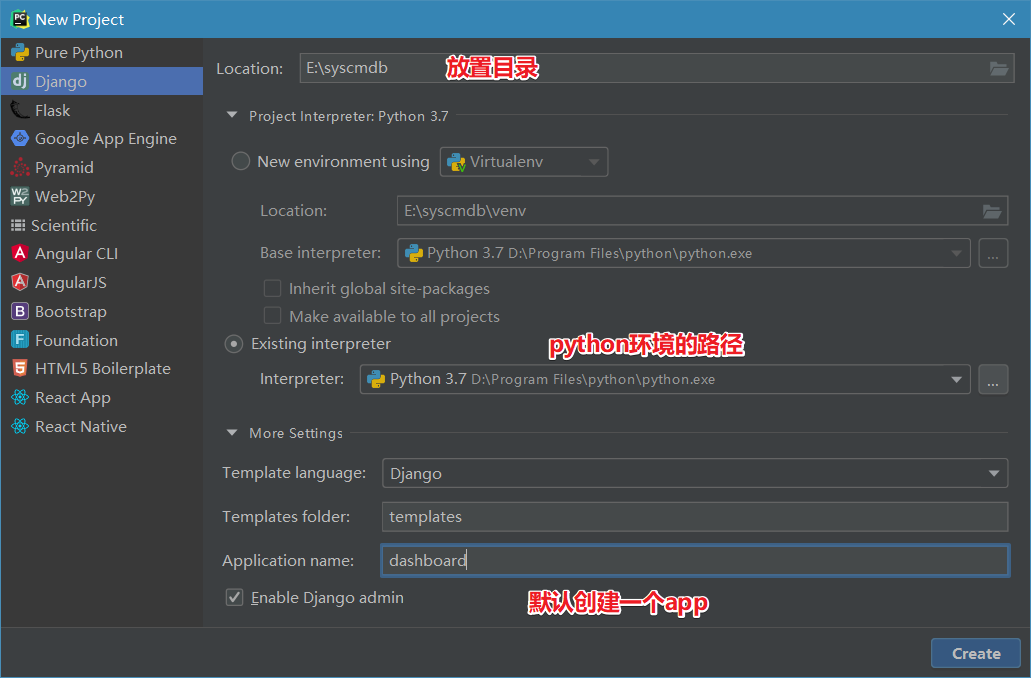Select AngularJS project type
The image size is (1031, 678).
click(x=102, y=283)
